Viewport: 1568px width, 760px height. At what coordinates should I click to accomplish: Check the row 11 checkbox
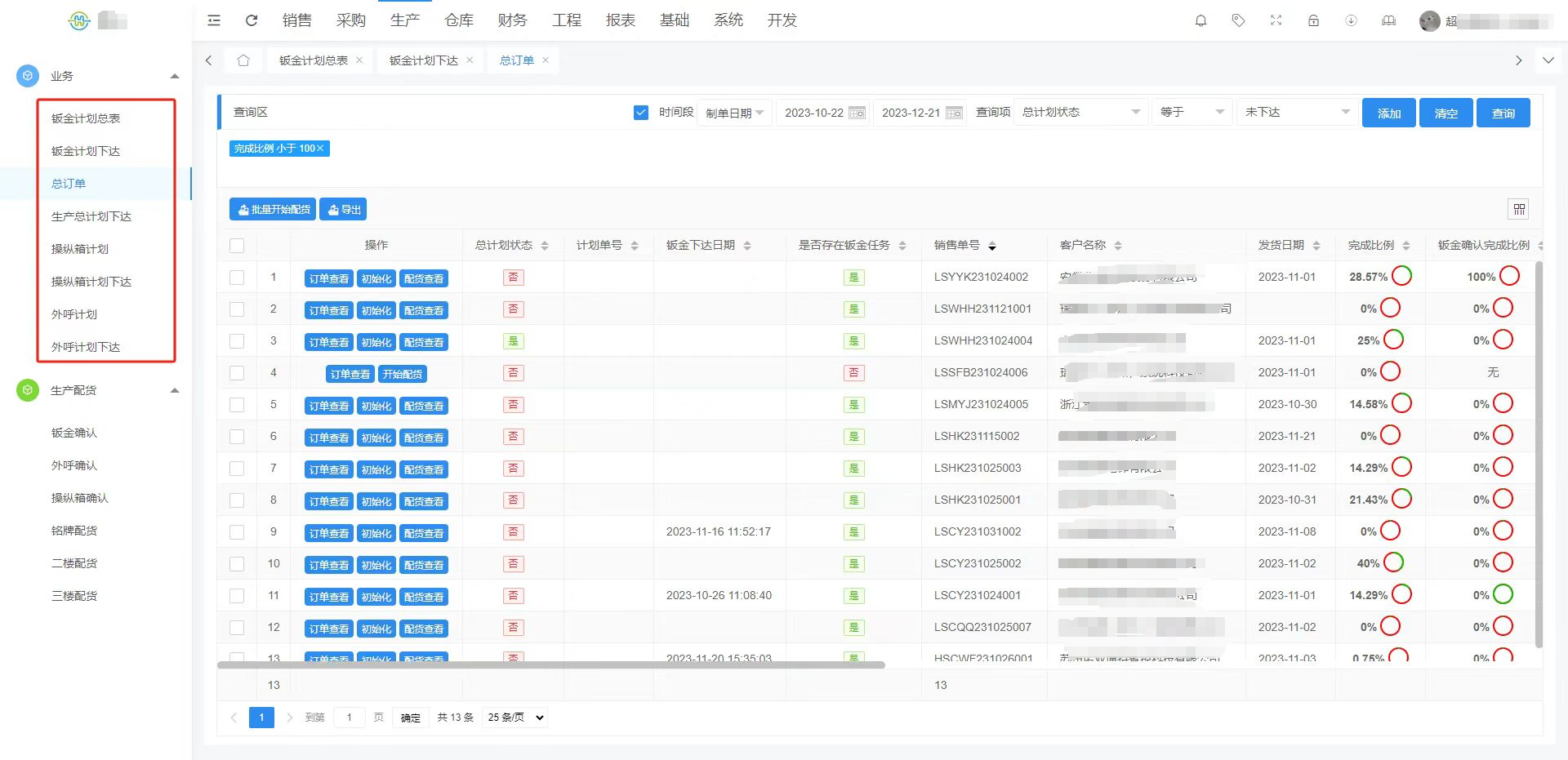coord(237,596)
